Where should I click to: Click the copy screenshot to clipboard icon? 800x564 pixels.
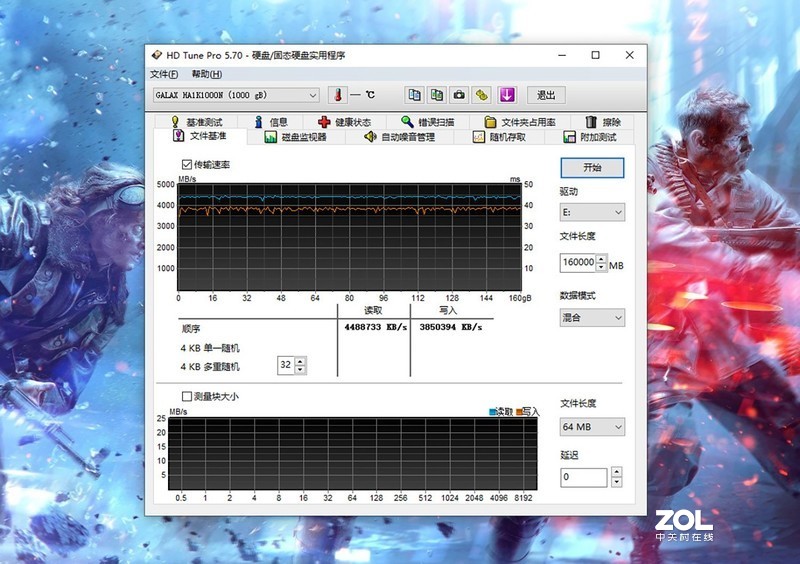pyautogui.click(x=437, y=95)
